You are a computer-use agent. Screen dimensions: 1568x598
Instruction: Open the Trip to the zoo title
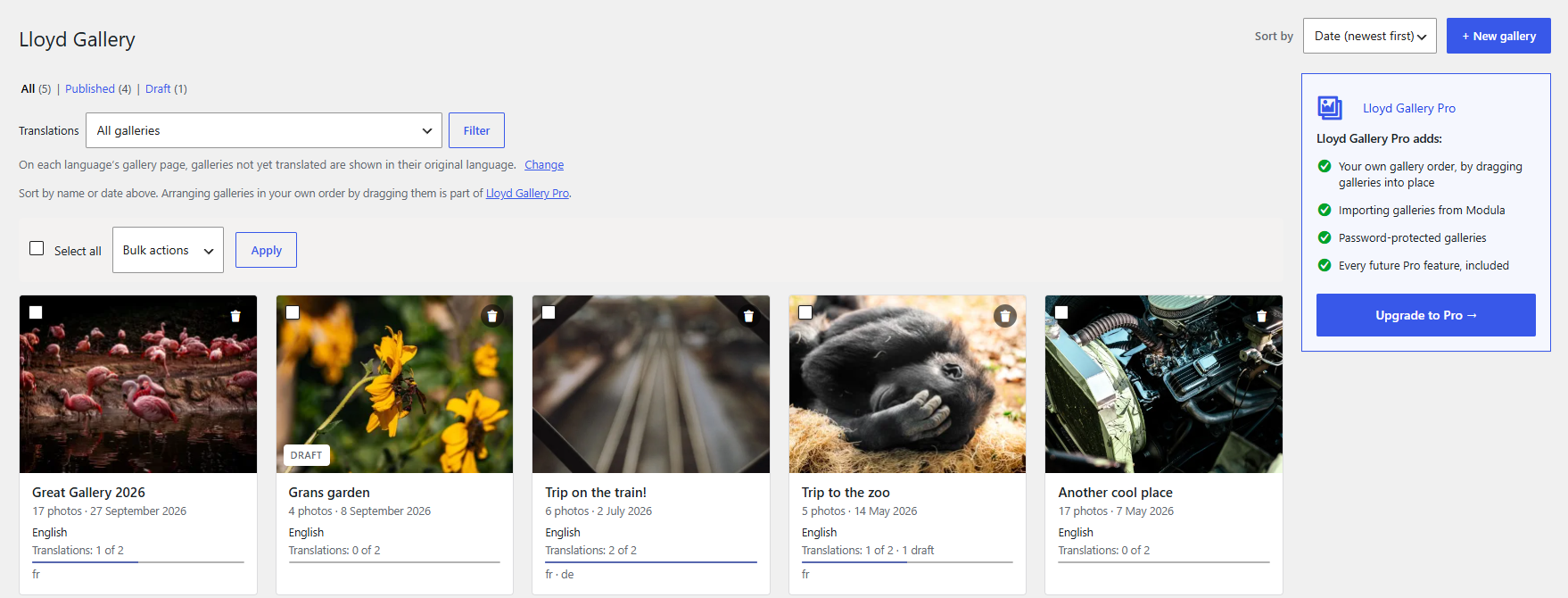[846, 493]
